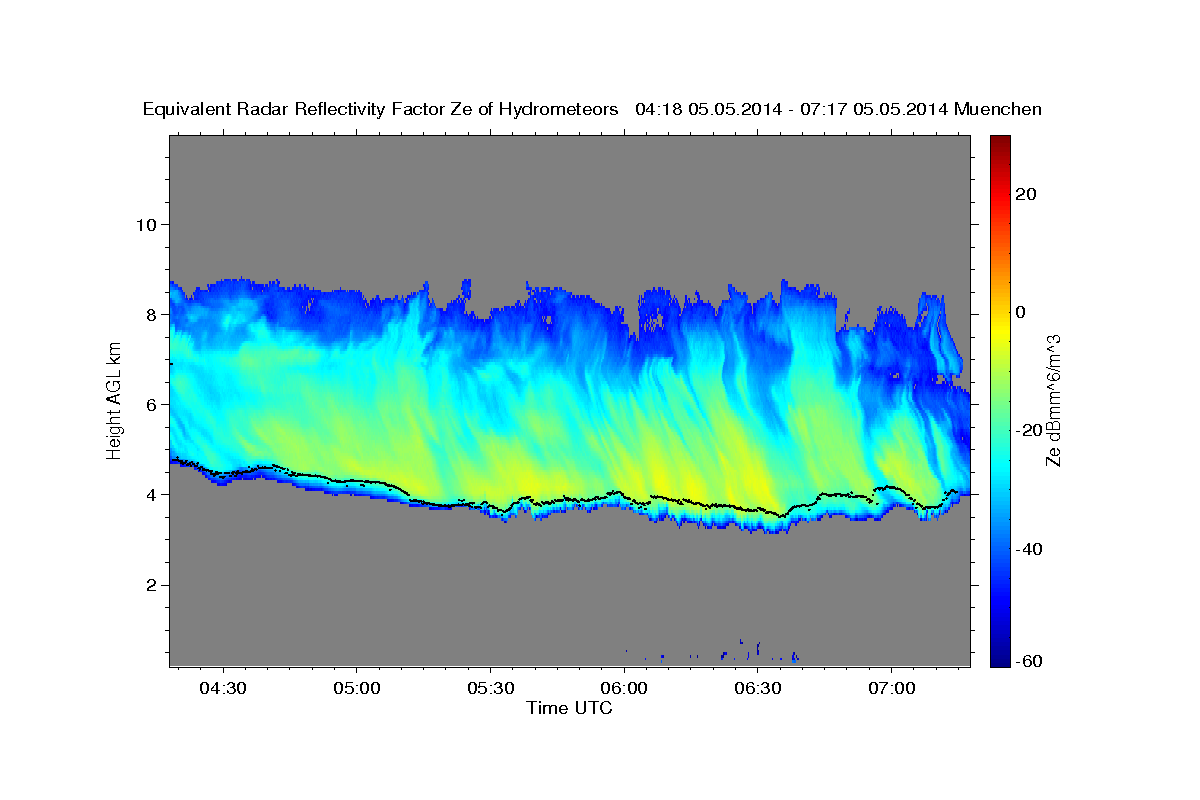The width and height of the screenshot is (1200, 800).
Task: Click the plot title 'Equivalent Radar Reflectivity Factor Ze of Hydrometeors'
Action: (381, 109)
